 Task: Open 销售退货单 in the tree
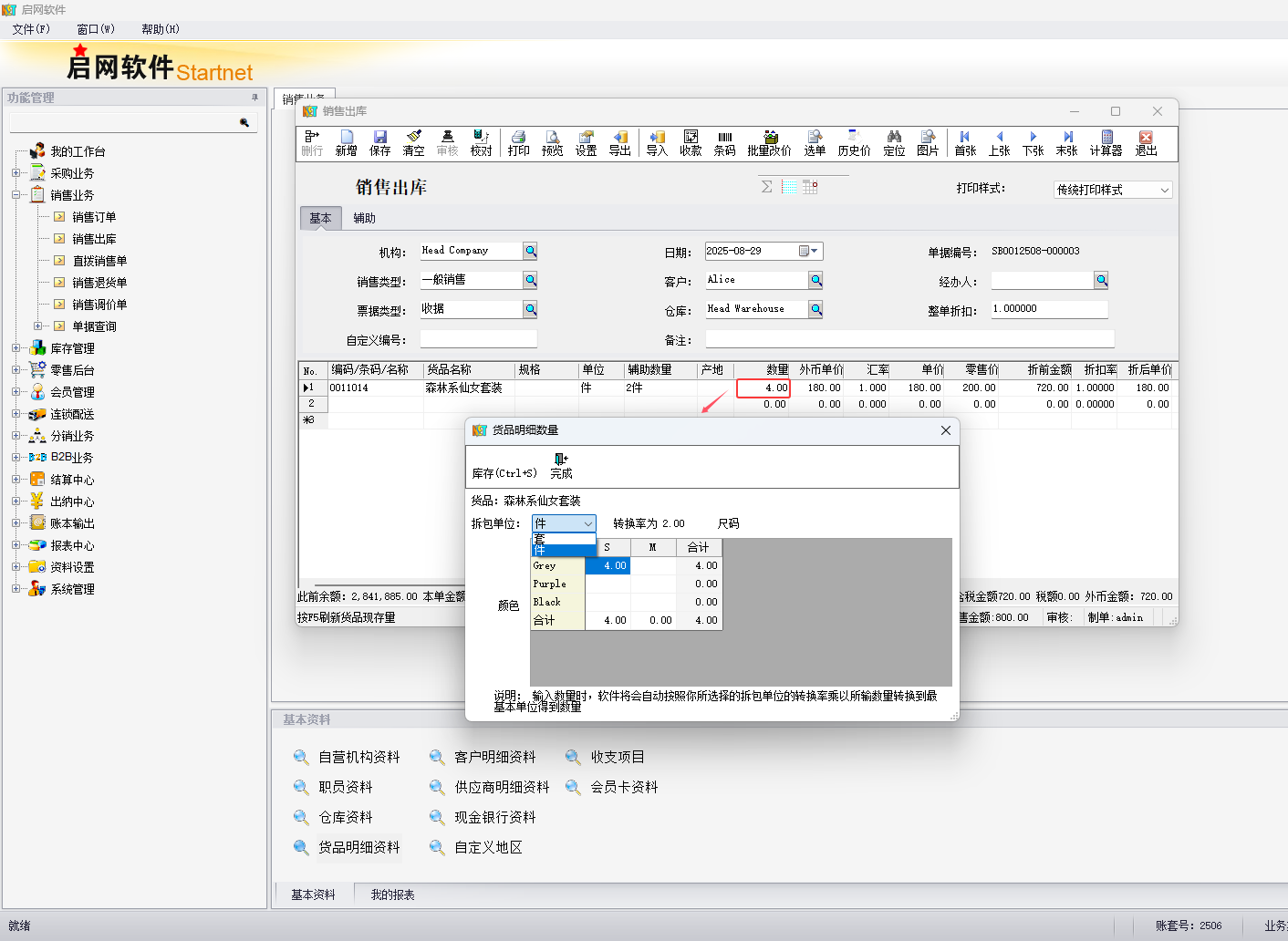click(99, 282)
